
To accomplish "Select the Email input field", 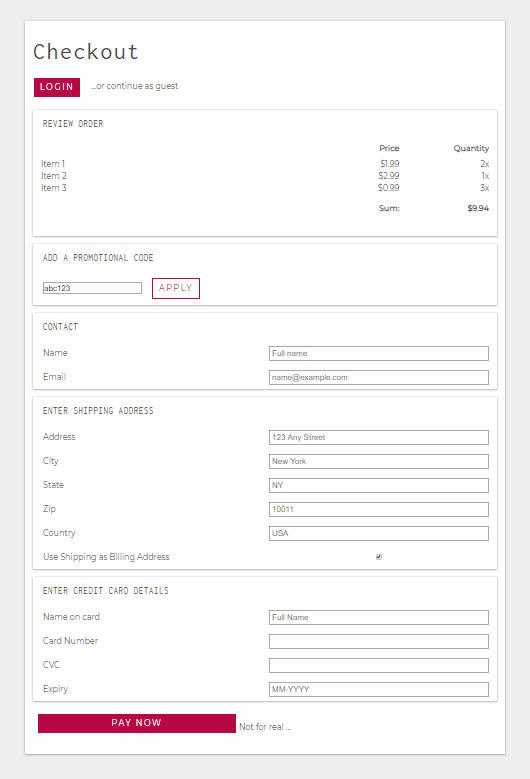I will click(379, 377).
